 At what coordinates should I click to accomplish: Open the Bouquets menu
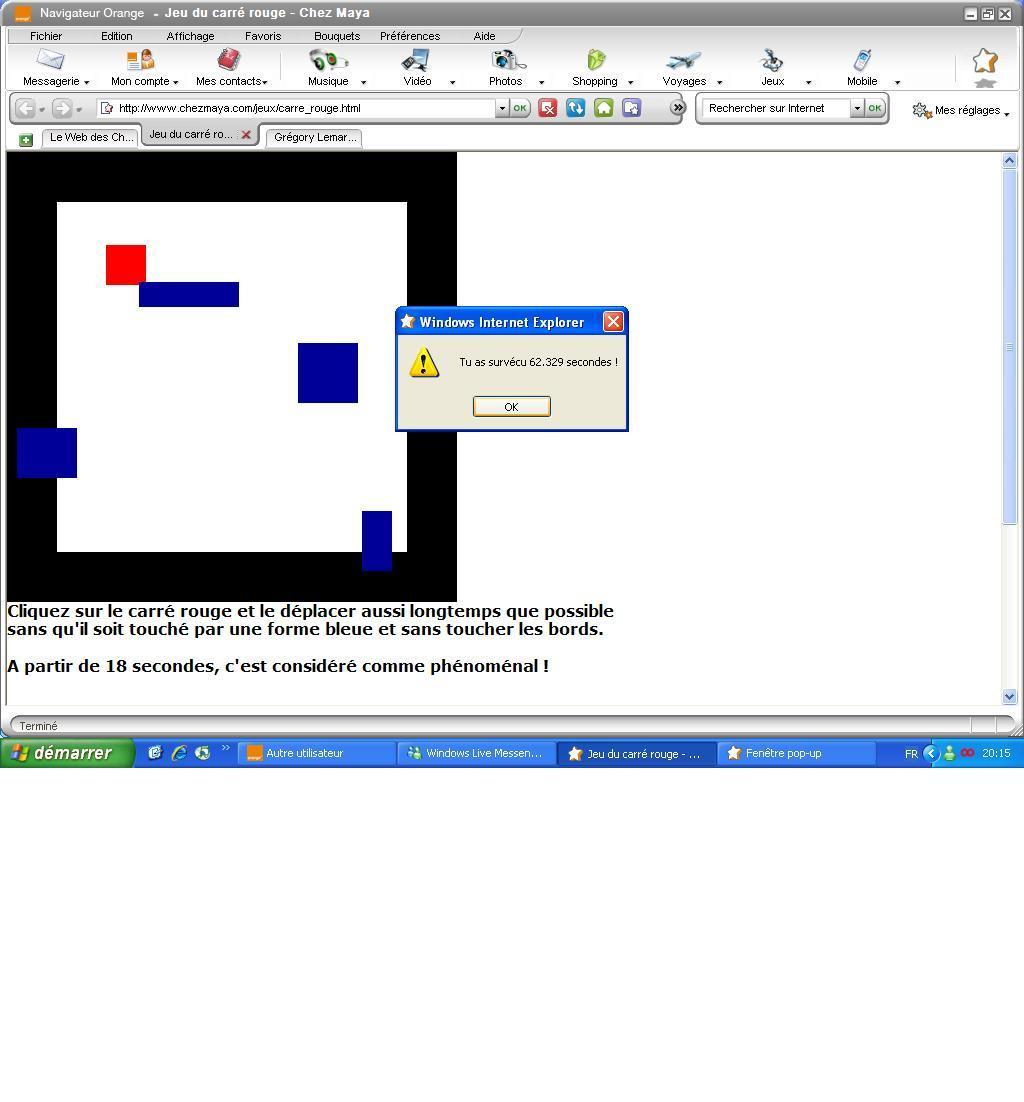click(x=337, y=36)
